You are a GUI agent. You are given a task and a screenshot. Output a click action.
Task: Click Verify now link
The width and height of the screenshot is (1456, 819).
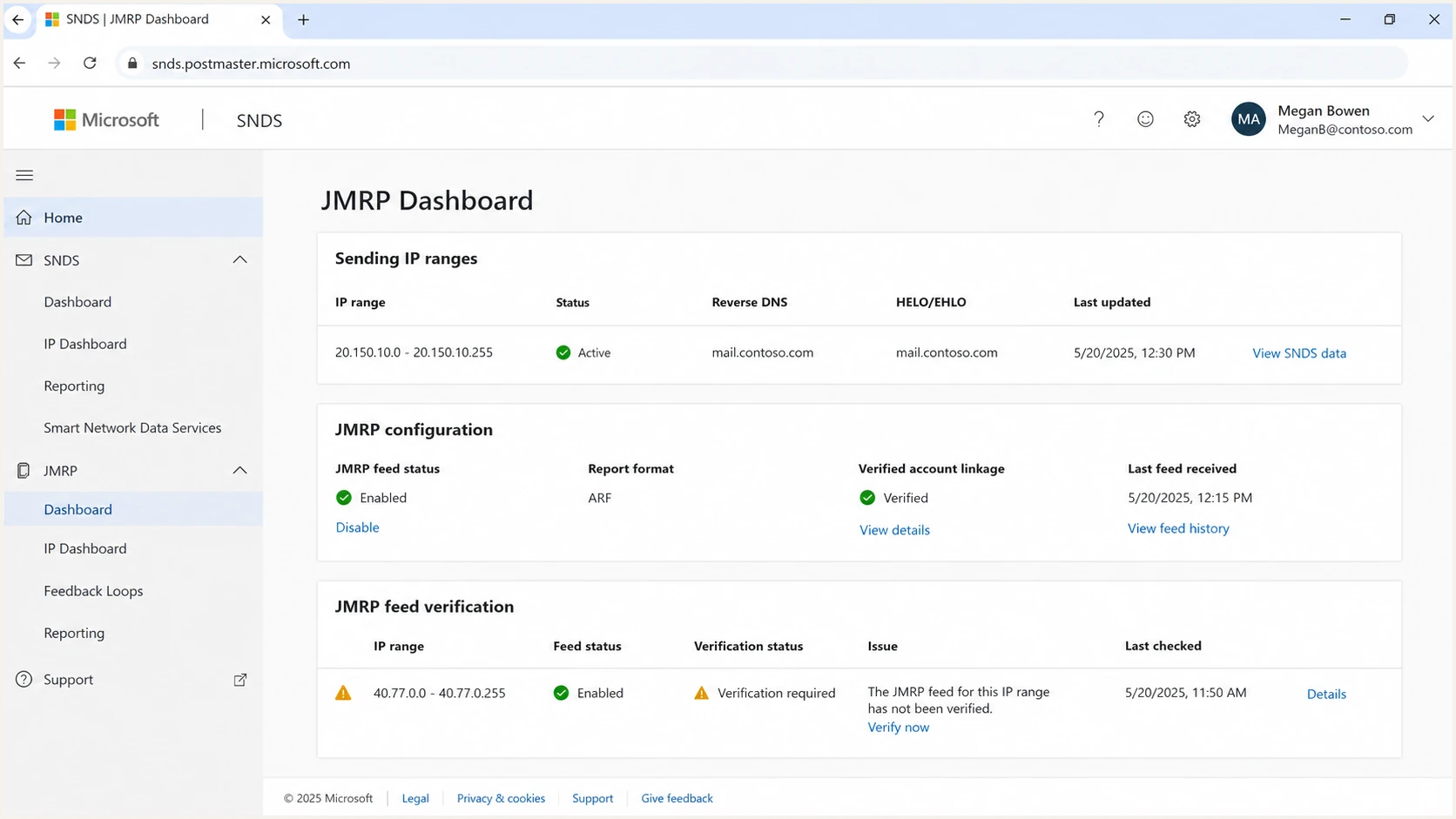click(x=898, y=728)
